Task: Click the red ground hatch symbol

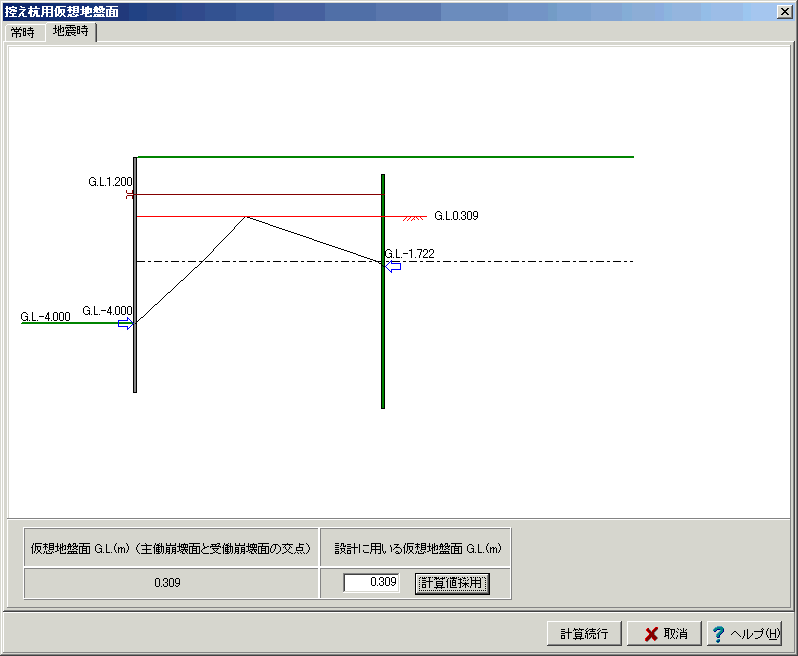Action: (413, 218)
